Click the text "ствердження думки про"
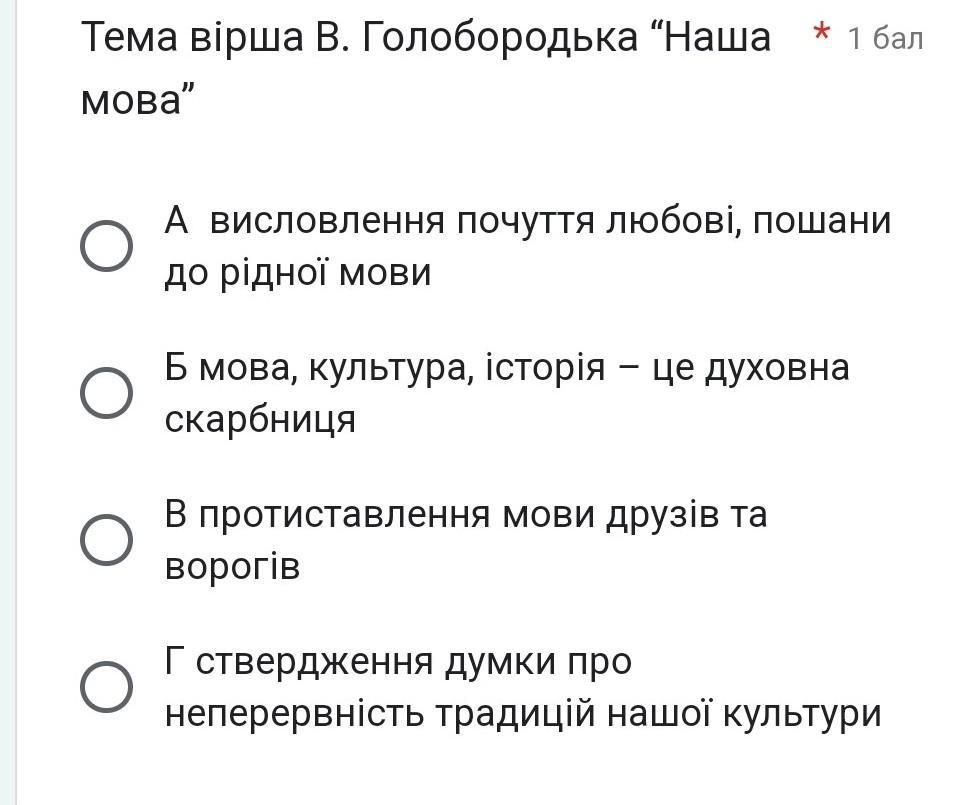The image size is (967, 805). tap(413, 661)
